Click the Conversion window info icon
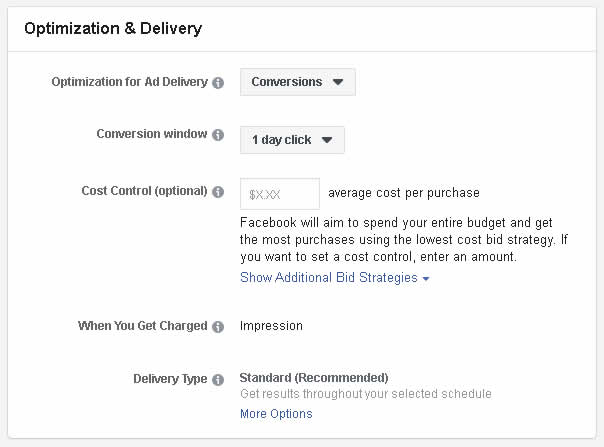This screenshot has height=447, width=604. (218, 135)
